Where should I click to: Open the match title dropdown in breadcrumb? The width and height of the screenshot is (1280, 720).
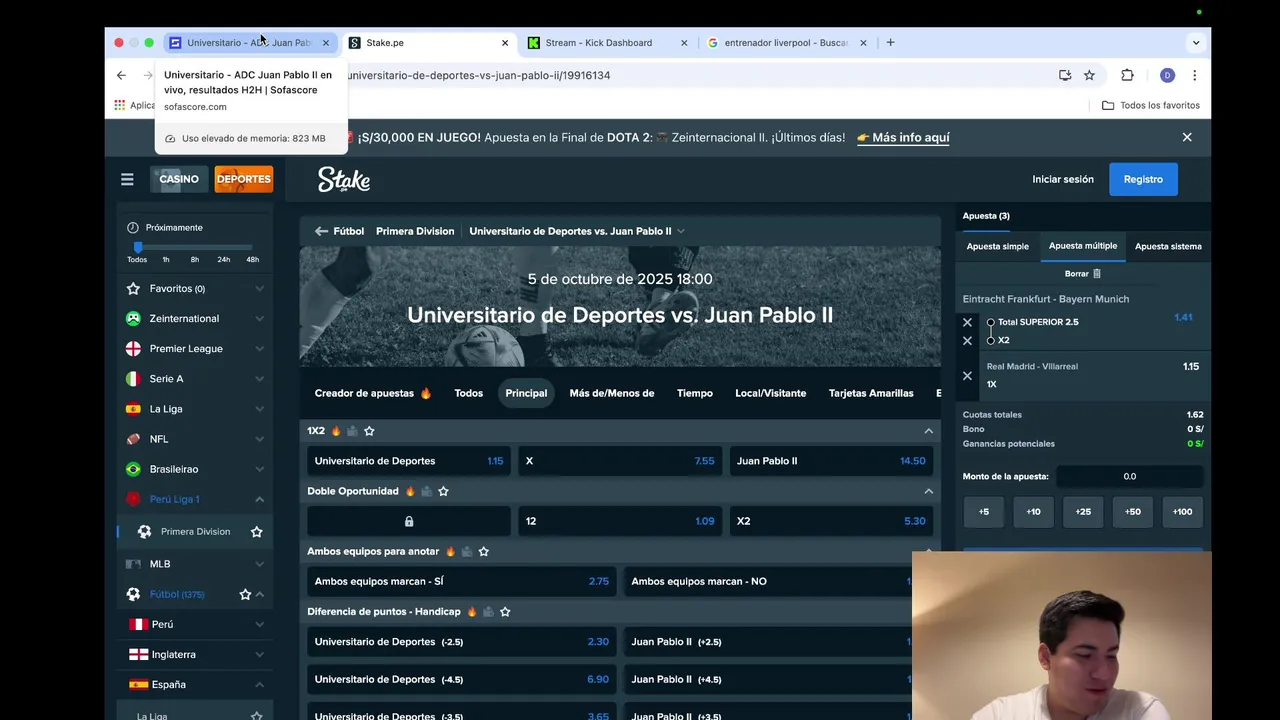click(x=681, y=231)
